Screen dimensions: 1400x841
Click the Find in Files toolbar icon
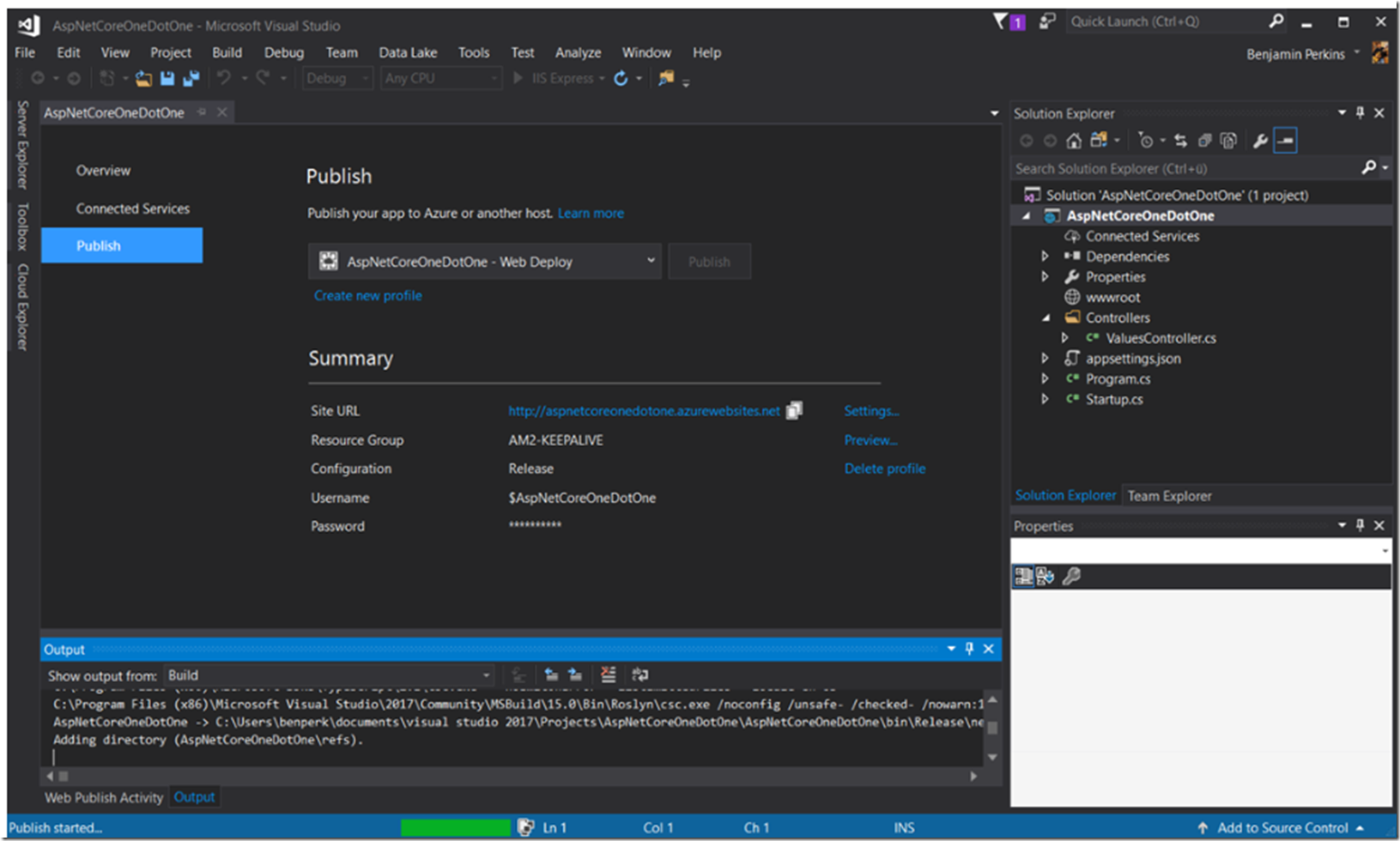(666, 78)
